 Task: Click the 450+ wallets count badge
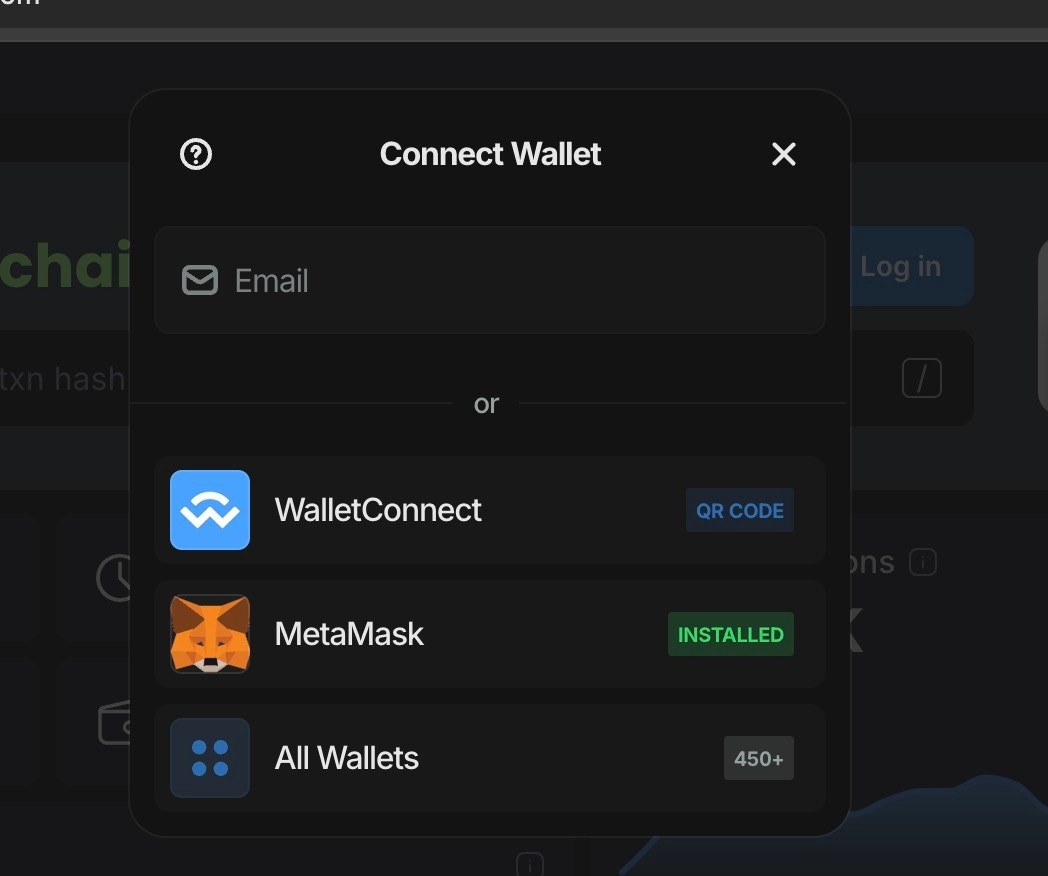[759, 758]
